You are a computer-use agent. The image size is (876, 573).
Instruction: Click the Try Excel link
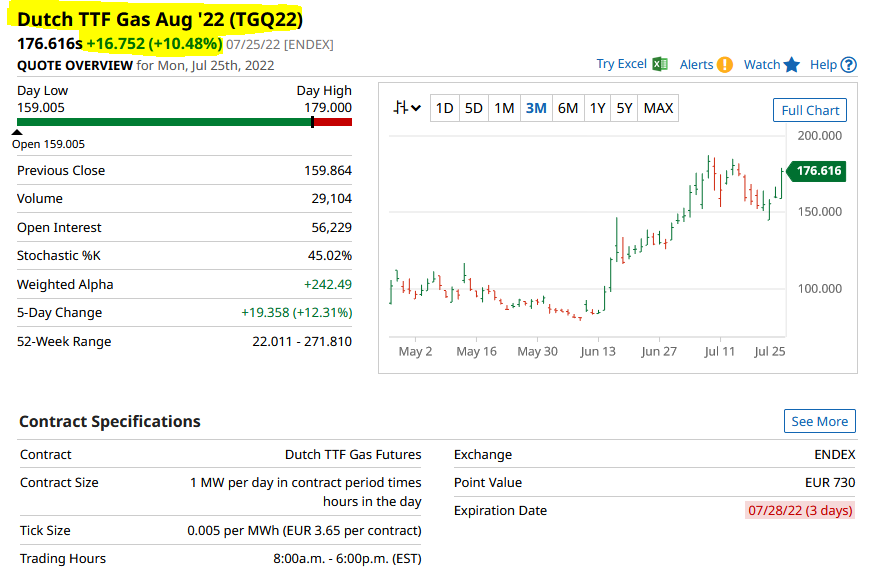tap(621, 64)
